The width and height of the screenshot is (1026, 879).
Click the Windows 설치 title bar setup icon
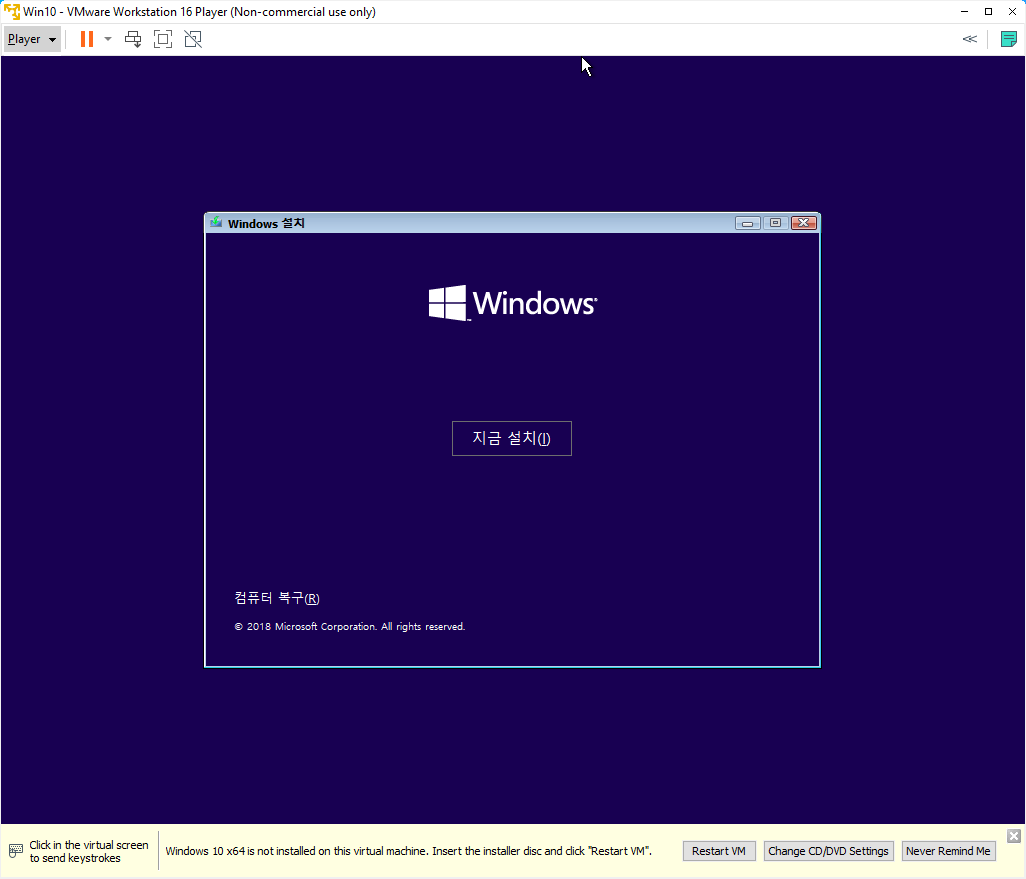tap(216, 223)
